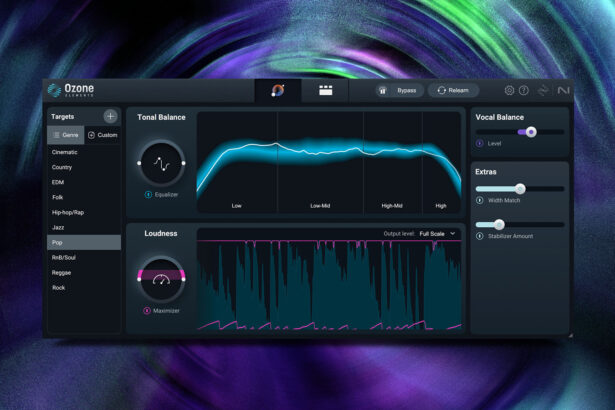Choose the Reggae genre target
The width and height of the screenshot is (615, 410).
click(x=84, y=273)
